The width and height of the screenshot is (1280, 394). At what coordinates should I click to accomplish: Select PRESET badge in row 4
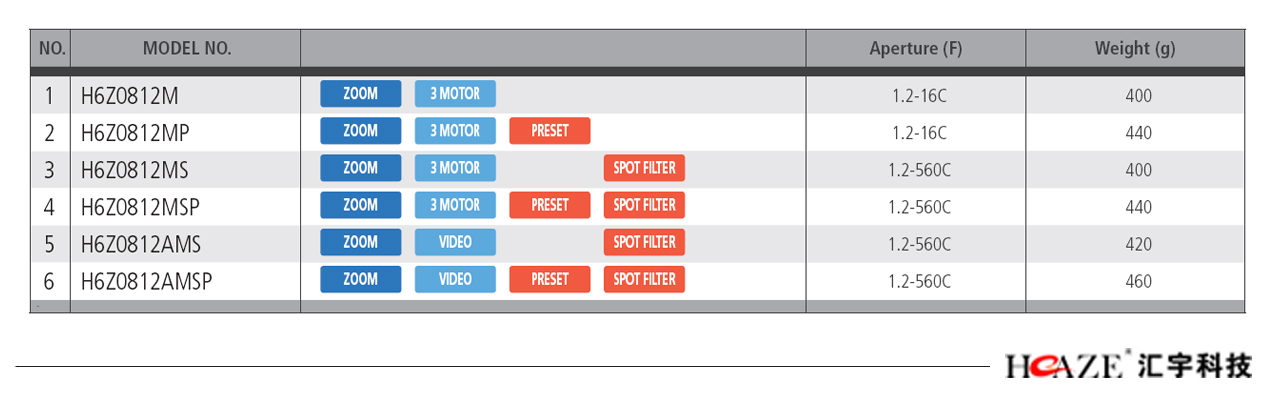[549, 205]
